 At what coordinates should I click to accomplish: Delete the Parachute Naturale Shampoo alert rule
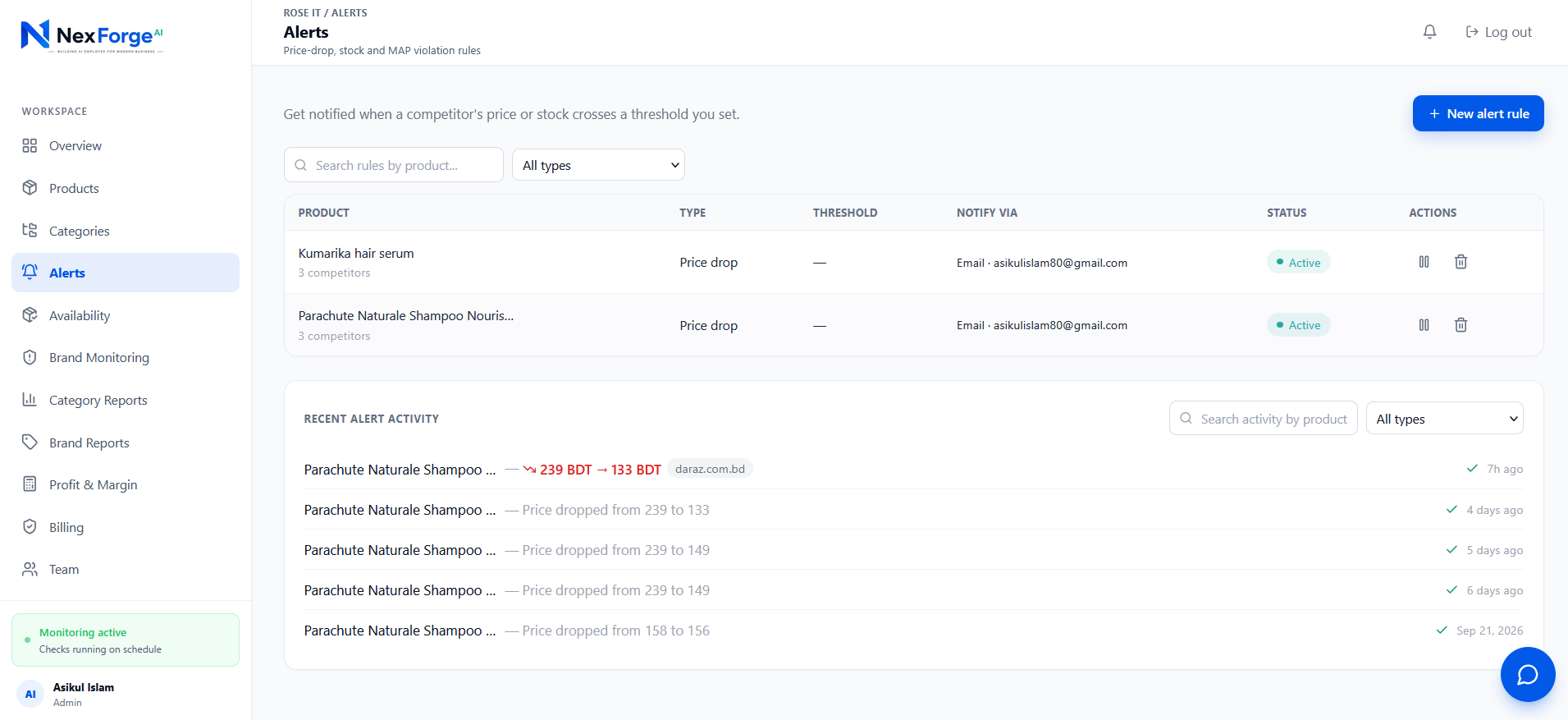(x=1461, y=325)
